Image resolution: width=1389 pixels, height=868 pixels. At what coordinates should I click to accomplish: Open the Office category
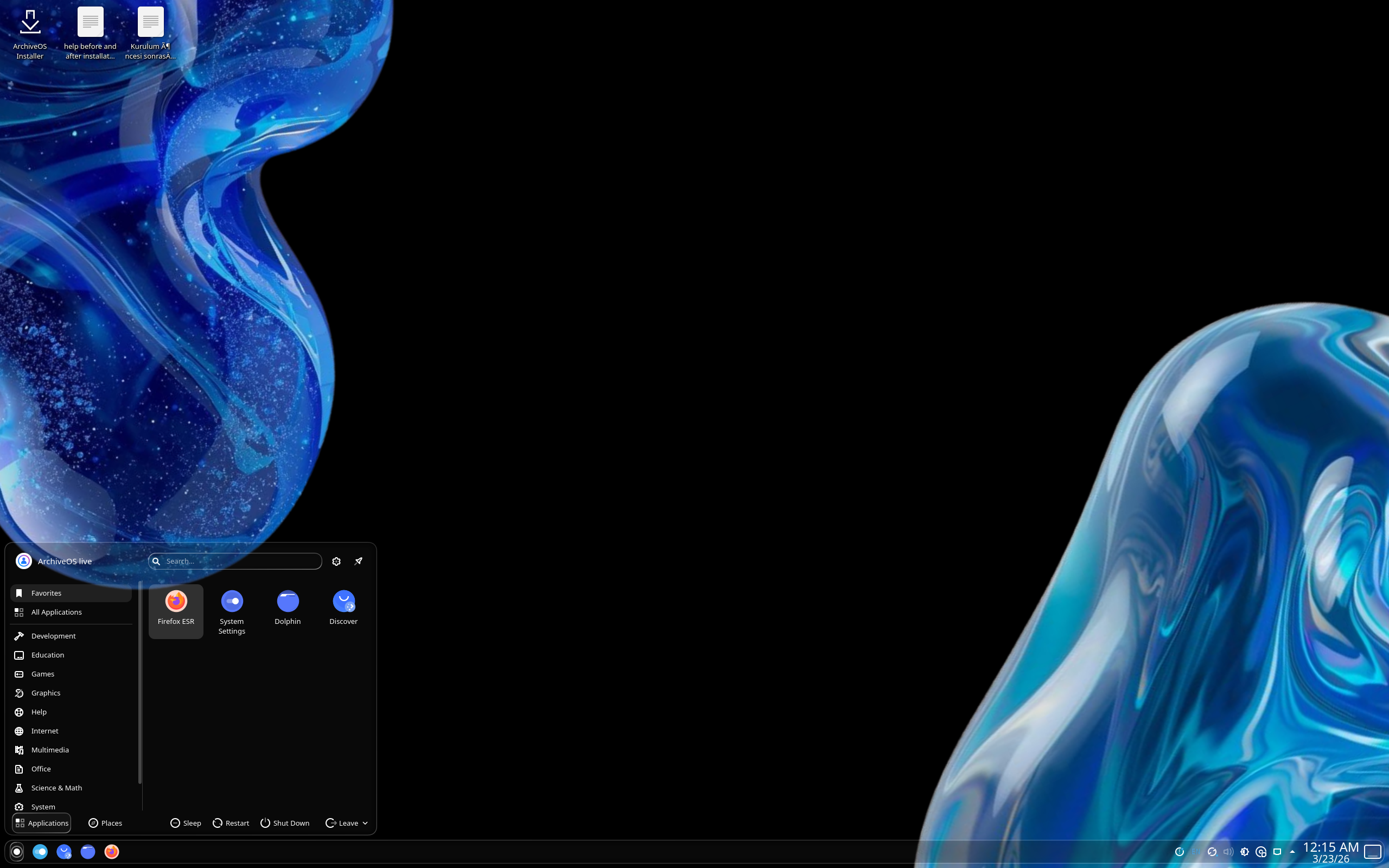pos(71,768)
